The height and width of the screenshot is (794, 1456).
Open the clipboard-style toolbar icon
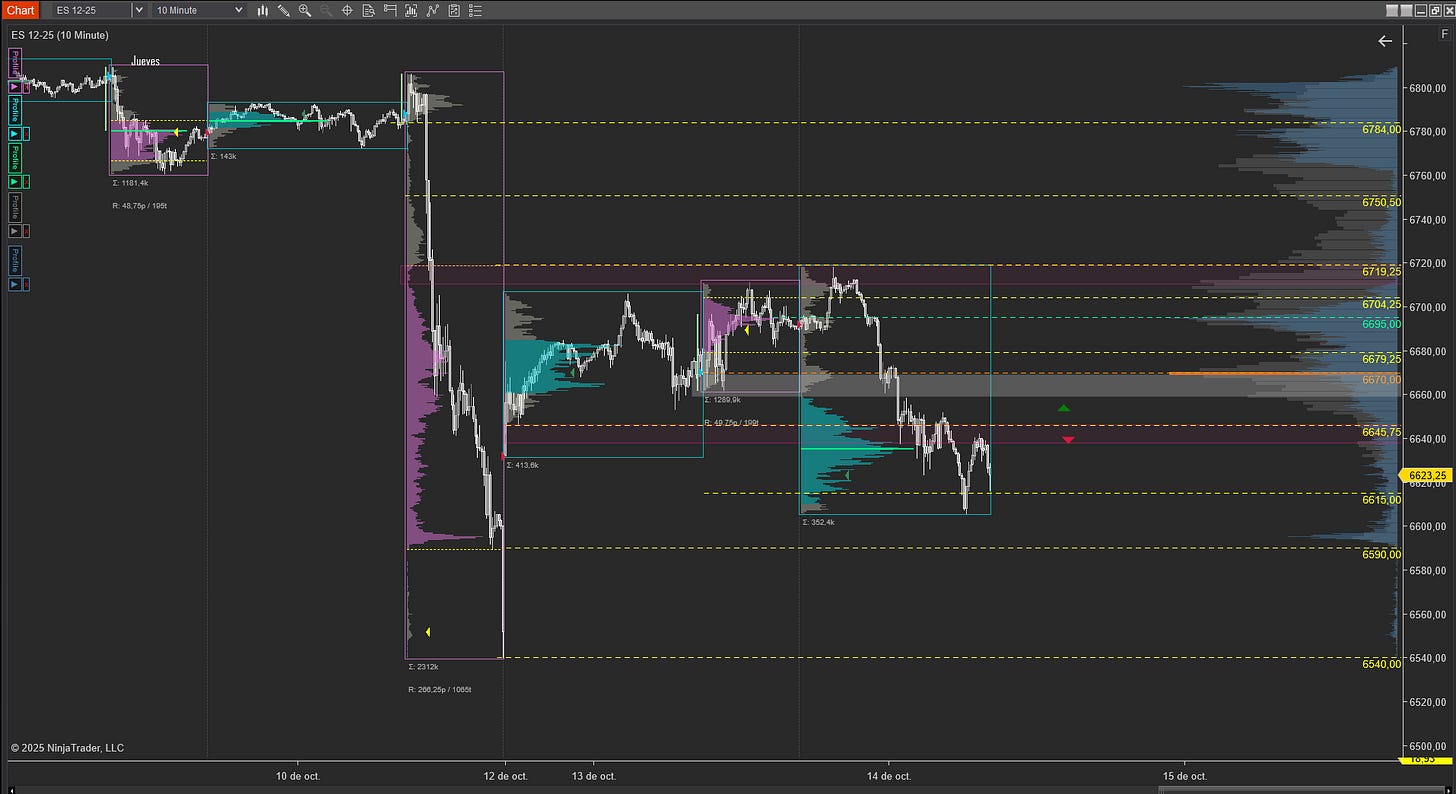pos(453,10)
